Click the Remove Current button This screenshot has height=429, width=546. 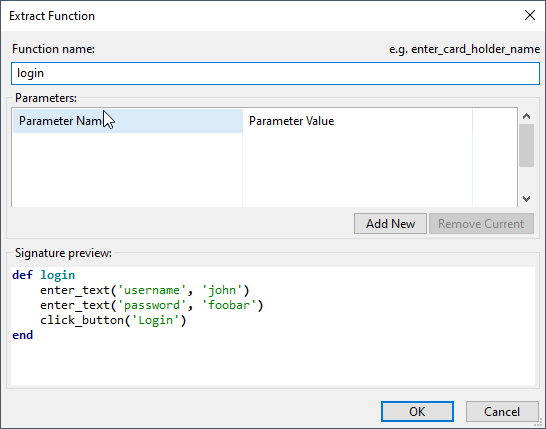click(481, 224)
